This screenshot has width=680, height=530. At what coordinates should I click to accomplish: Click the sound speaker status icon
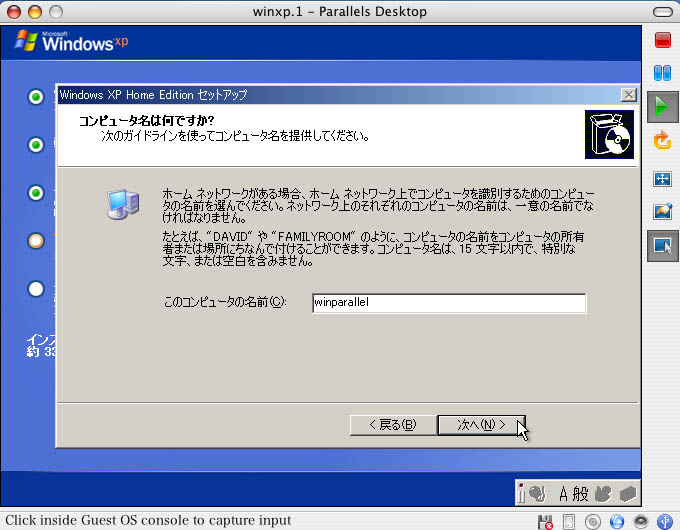[641, 521]
